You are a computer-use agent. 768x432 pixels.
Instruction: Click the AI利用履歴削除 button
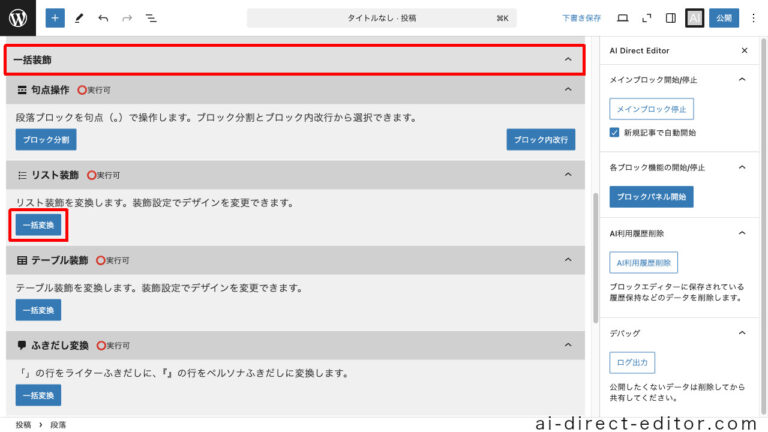(x=644, y=263)
